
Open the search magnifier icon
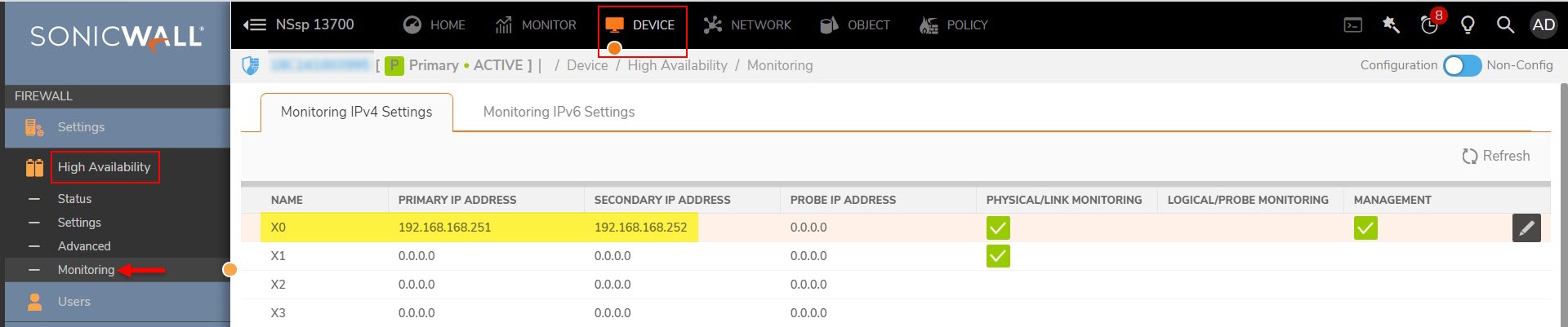tap(1505, 25)
